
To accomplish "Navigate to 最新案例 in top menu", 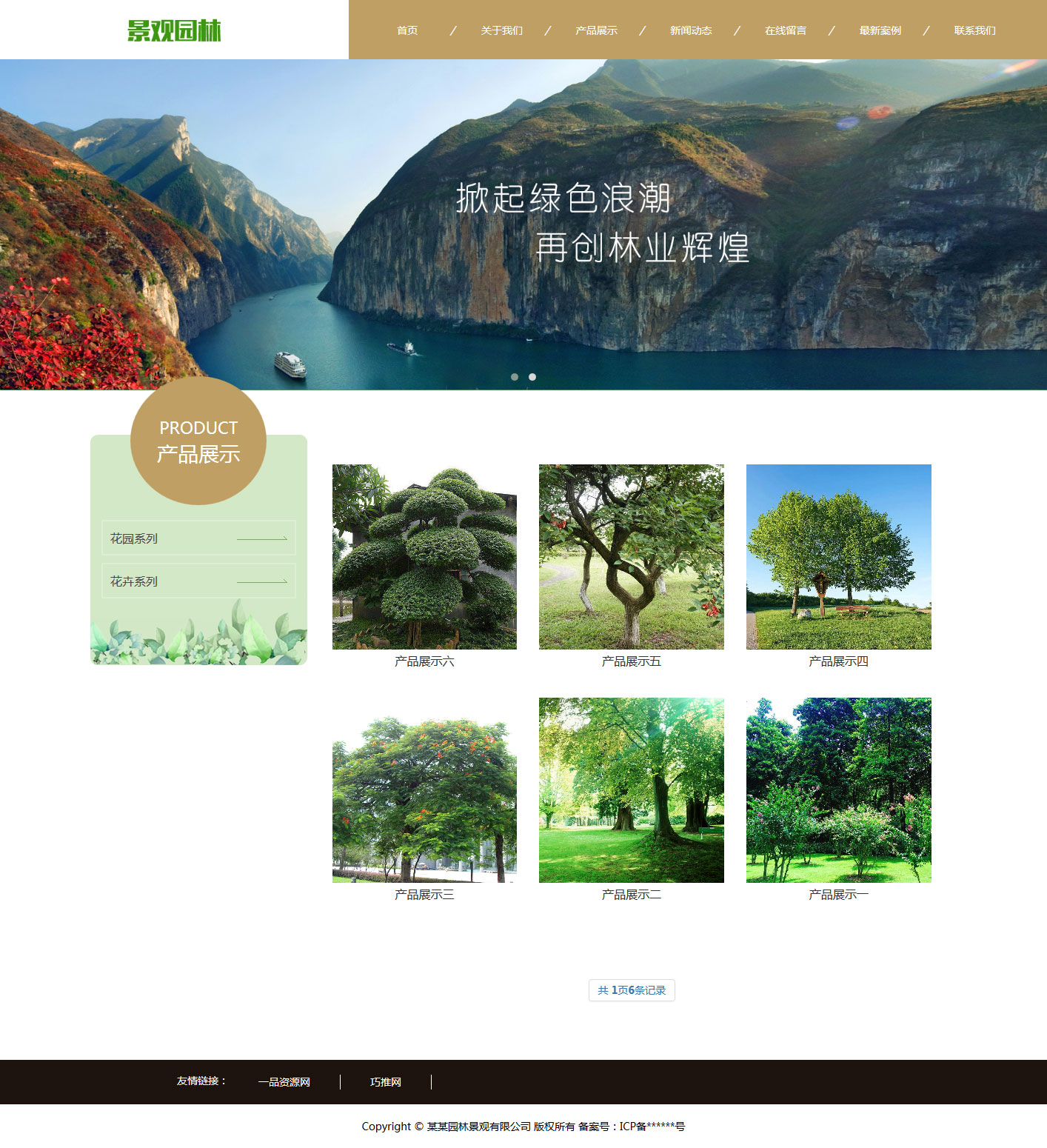I will (x=880, y=30).
